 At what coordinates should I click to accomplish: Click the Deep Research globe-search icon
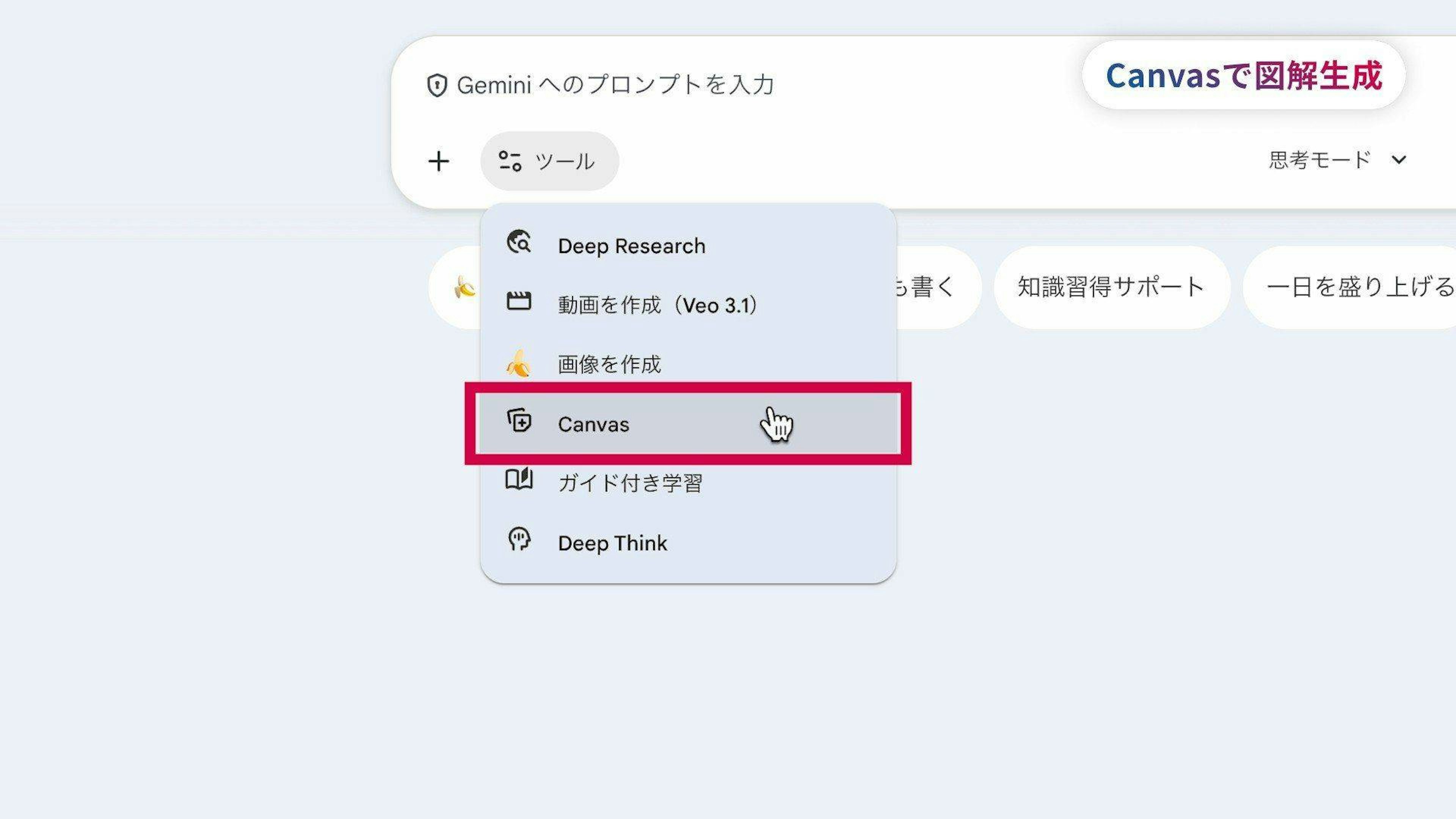pos(519,243)
